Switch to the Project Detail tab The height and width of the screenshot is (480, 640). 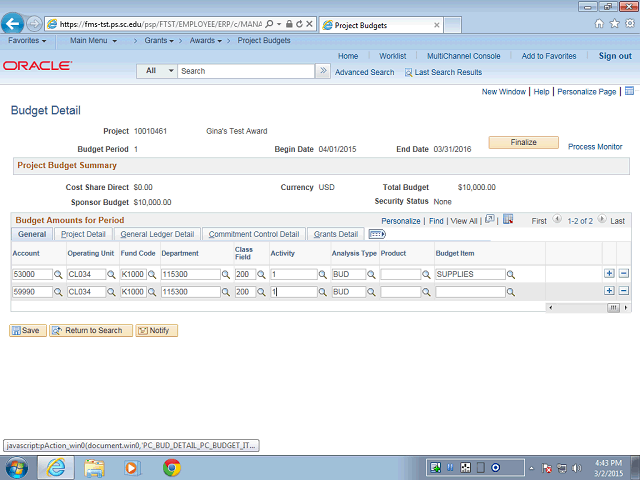pos(83,234)
